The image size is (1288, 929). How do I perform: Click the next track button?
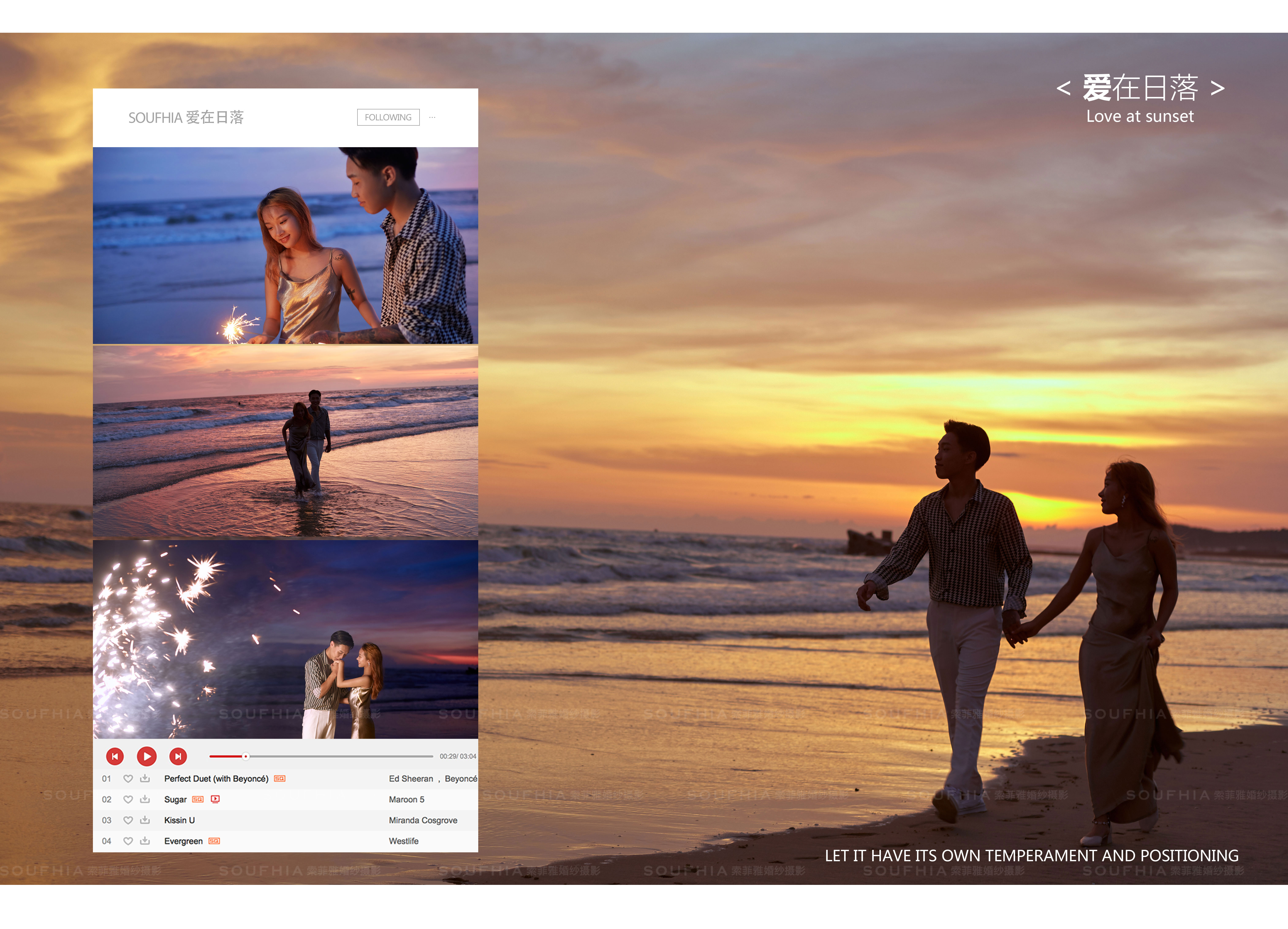(x=178, y=756)
